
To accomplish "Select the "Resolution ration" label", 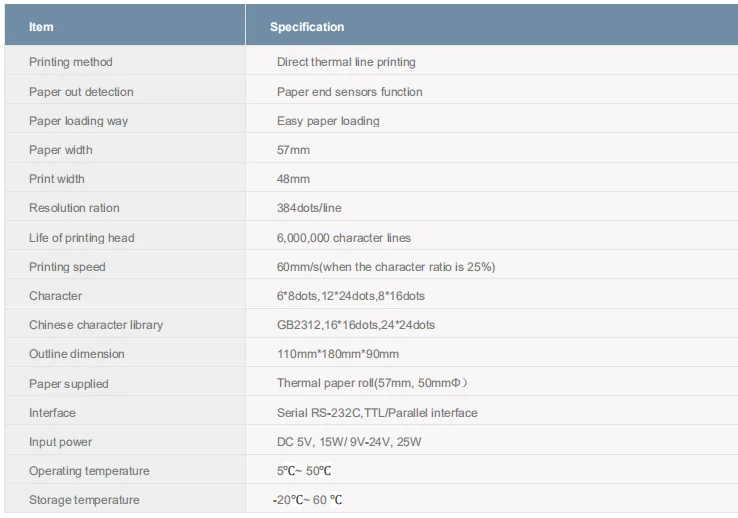I will click(x=74, y=208).
